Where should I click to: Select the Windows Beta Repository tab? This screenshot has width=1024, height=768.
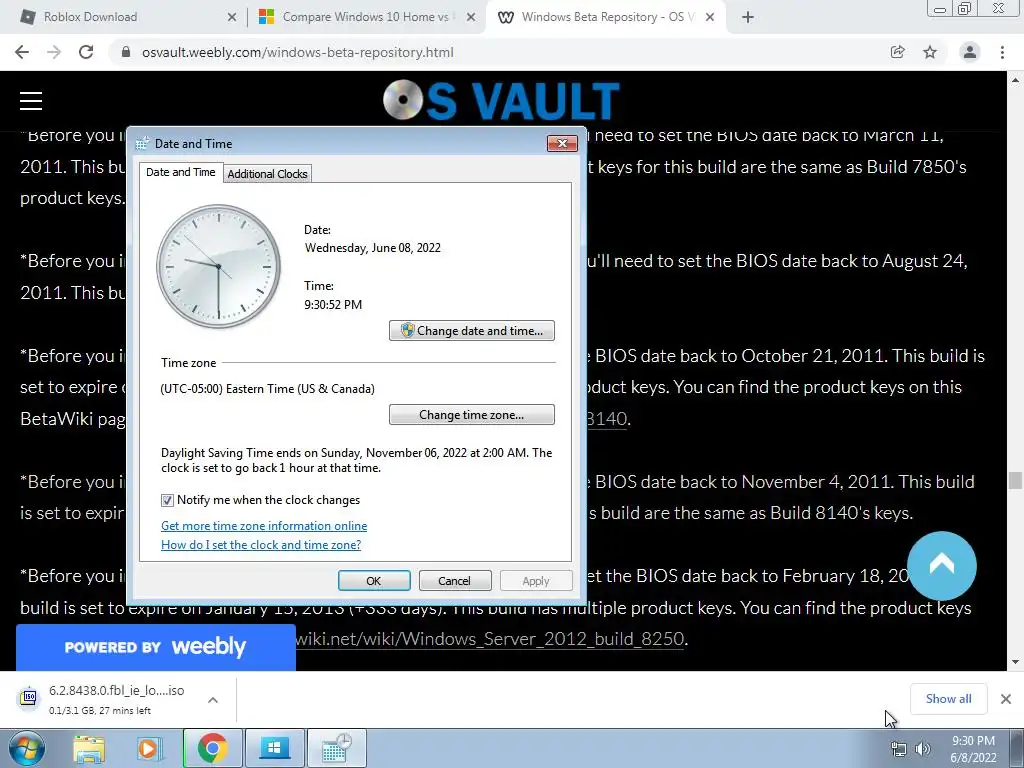(605, 18)
